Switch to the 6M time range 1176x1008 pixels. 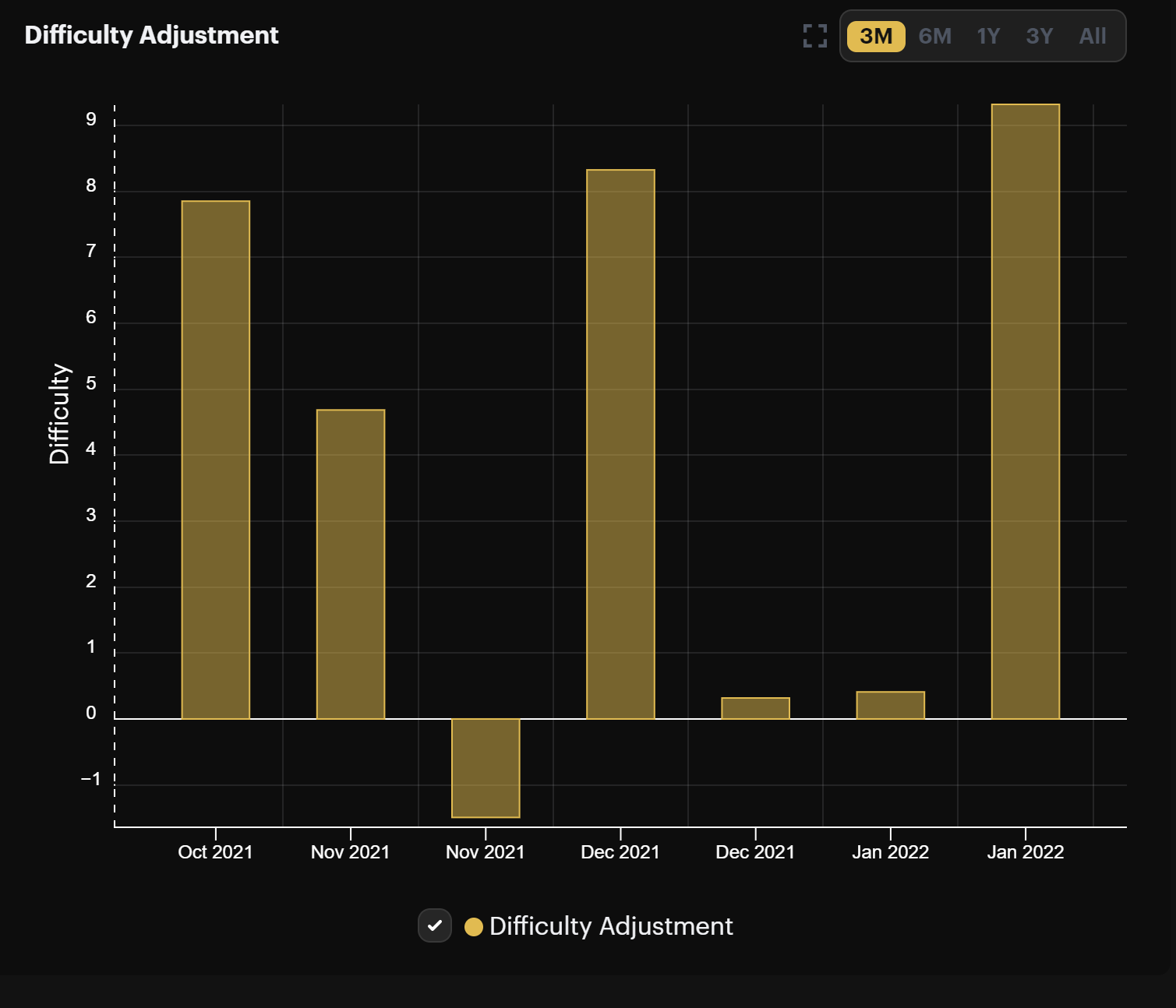click(x=934, y=37)
